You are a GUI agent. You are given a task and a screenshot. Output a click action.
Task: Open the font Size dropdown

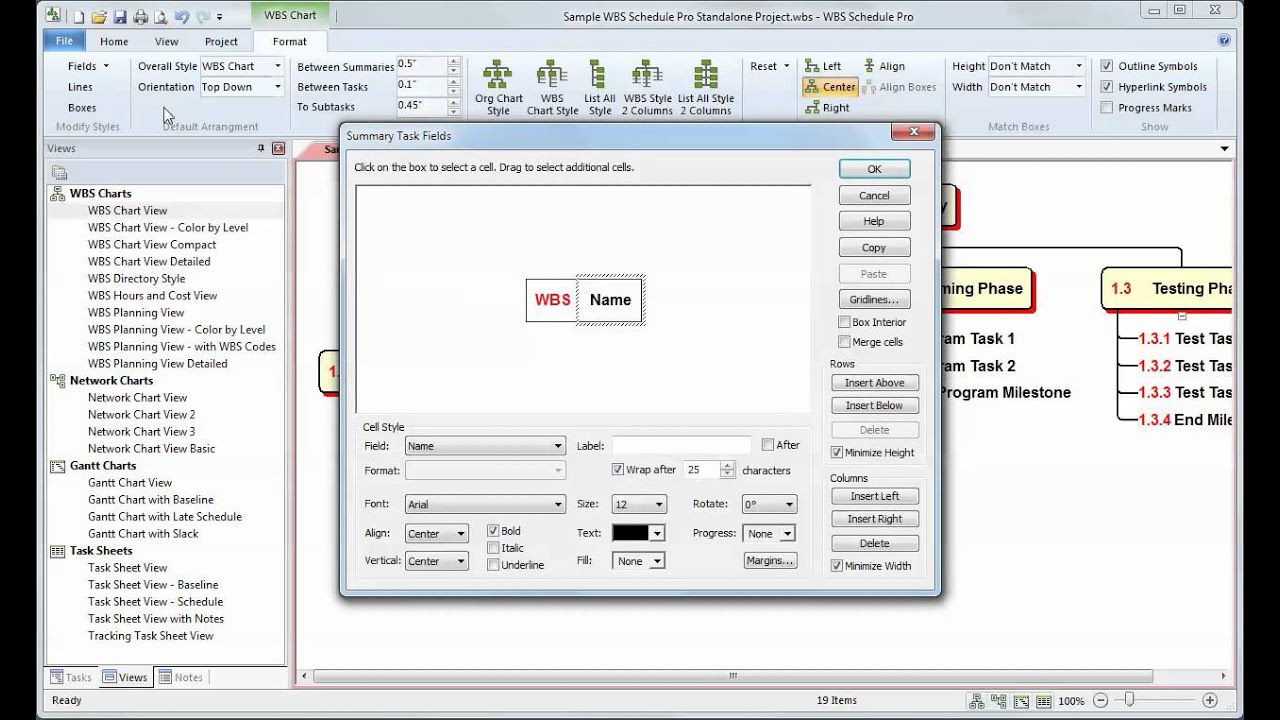[x=639, y=504]
